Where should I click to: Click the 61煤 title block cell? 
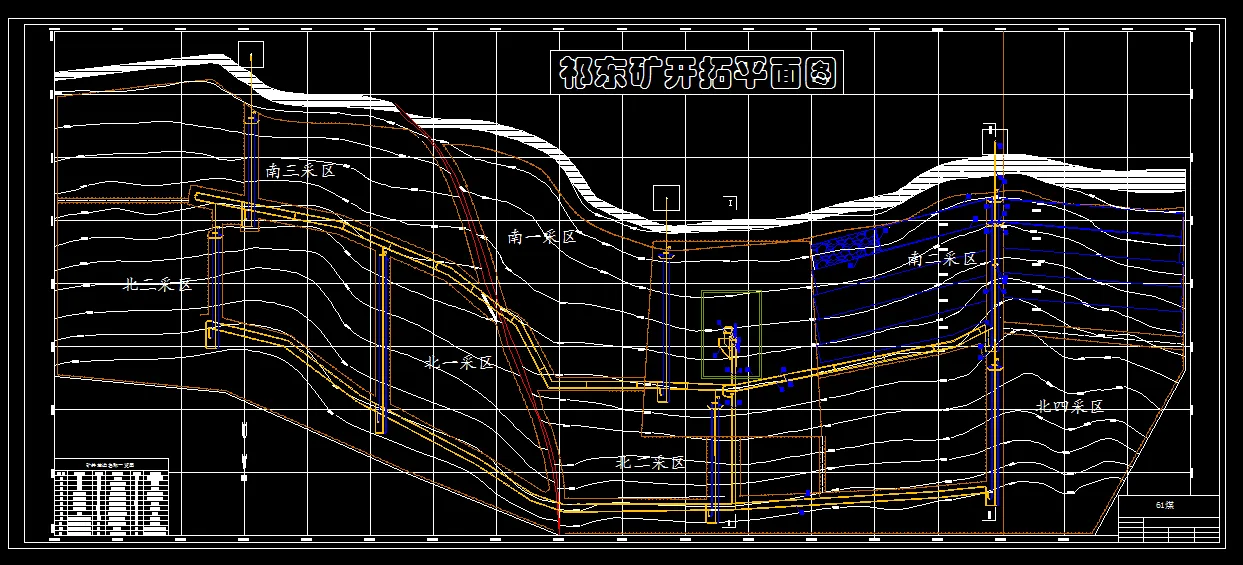pos(1168,505)
